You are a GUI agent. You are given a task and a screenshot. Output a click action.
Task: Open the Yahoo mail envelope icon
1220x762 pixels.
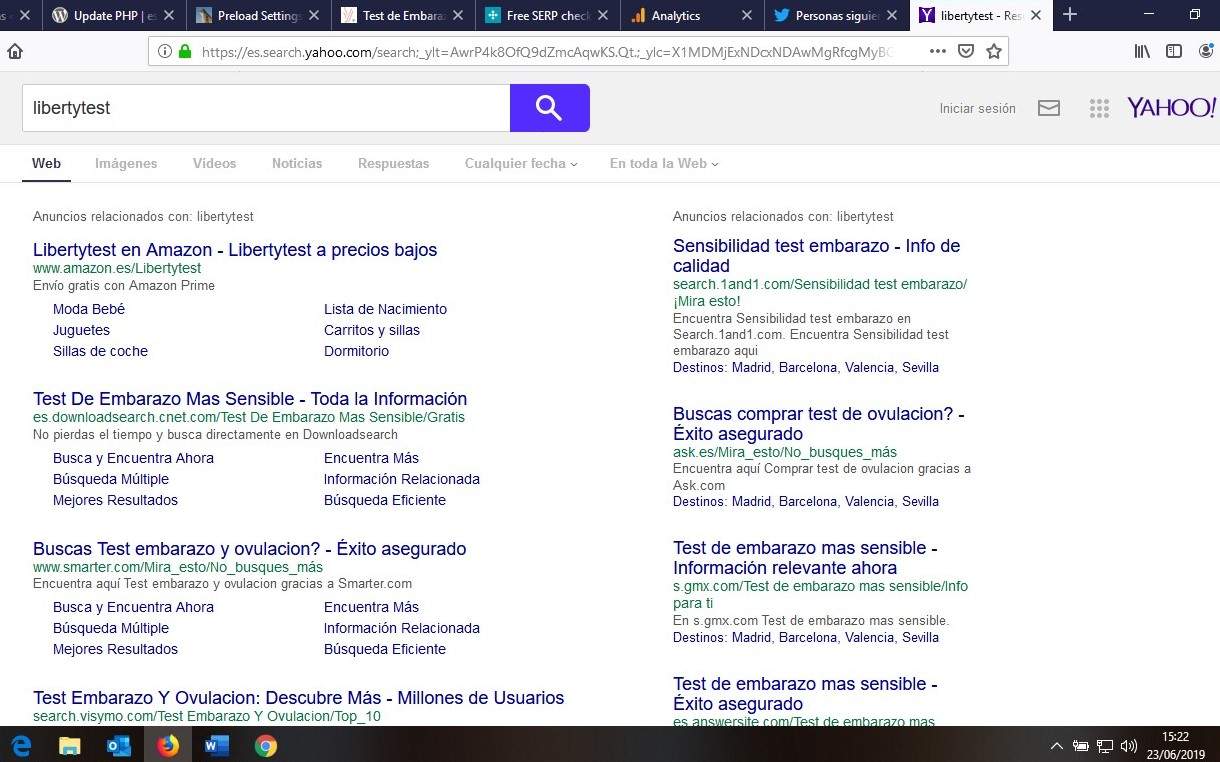tap(1049, 108)
